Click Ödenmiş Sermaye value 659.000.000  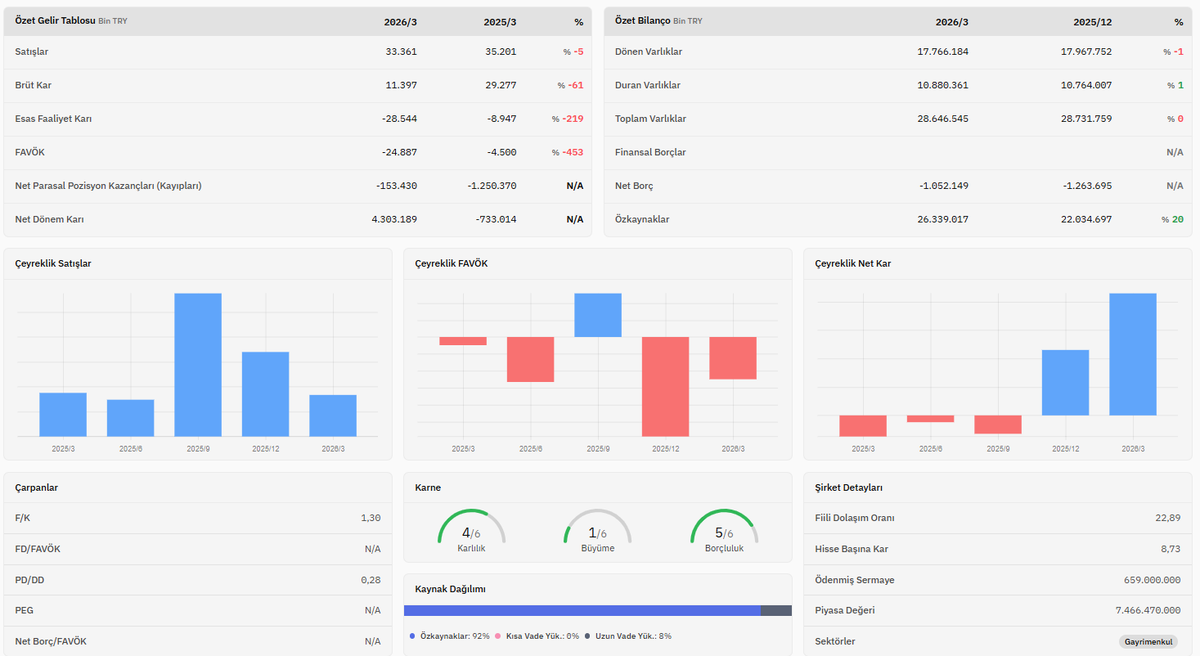1153,580
